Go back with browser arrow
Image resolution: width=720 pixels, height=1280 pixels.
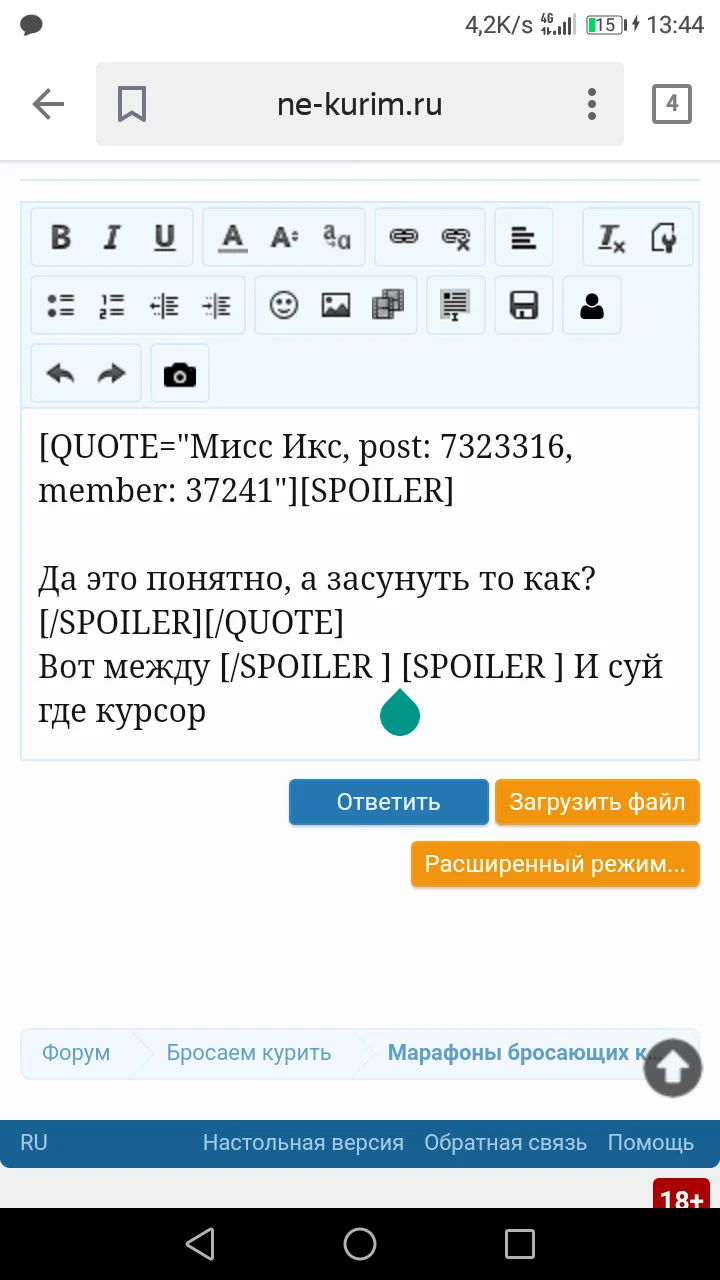[48, 104]
